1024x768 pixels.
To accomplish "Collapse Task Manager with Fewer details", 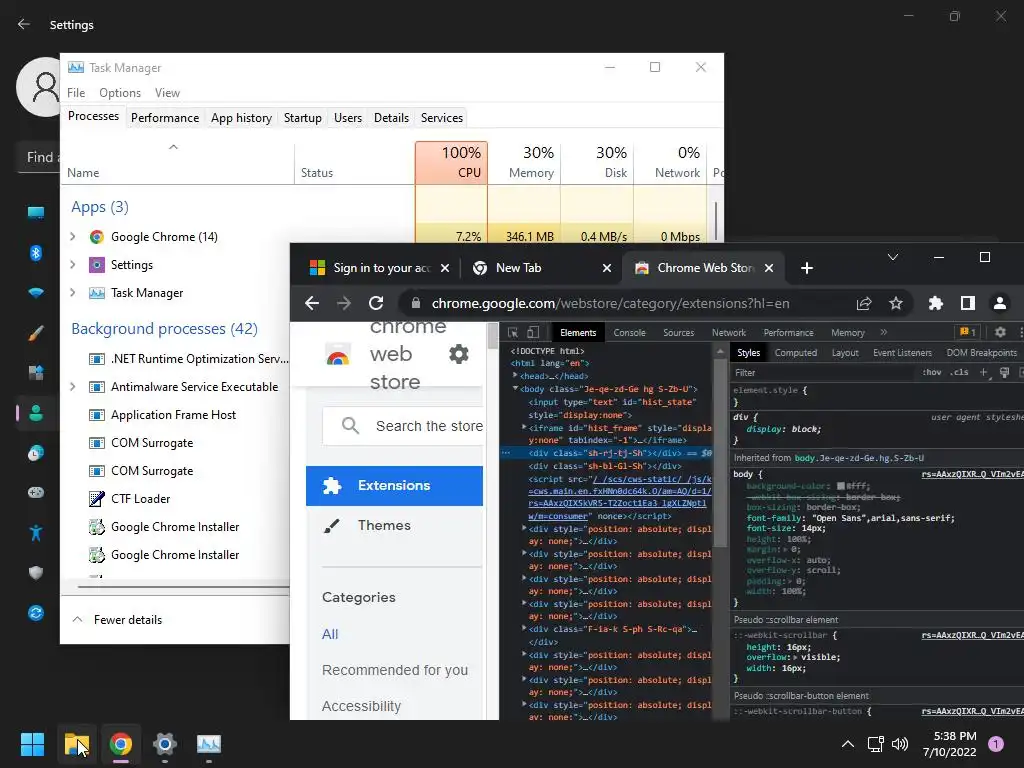I will pos(118,620).
